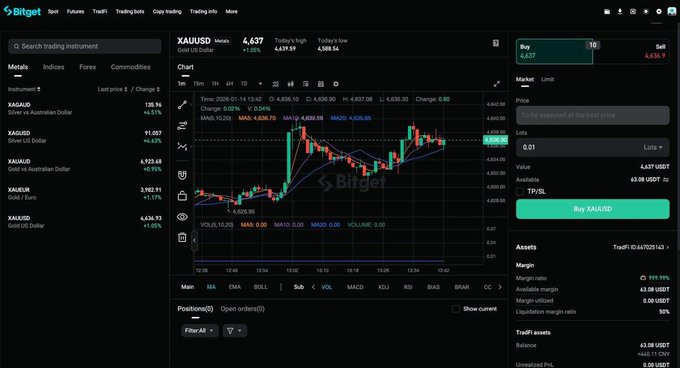The height and width of the screenshot is (368, 680).
Task: Click the chart display settings icon next to candles
Action: (x=306, y=84)
